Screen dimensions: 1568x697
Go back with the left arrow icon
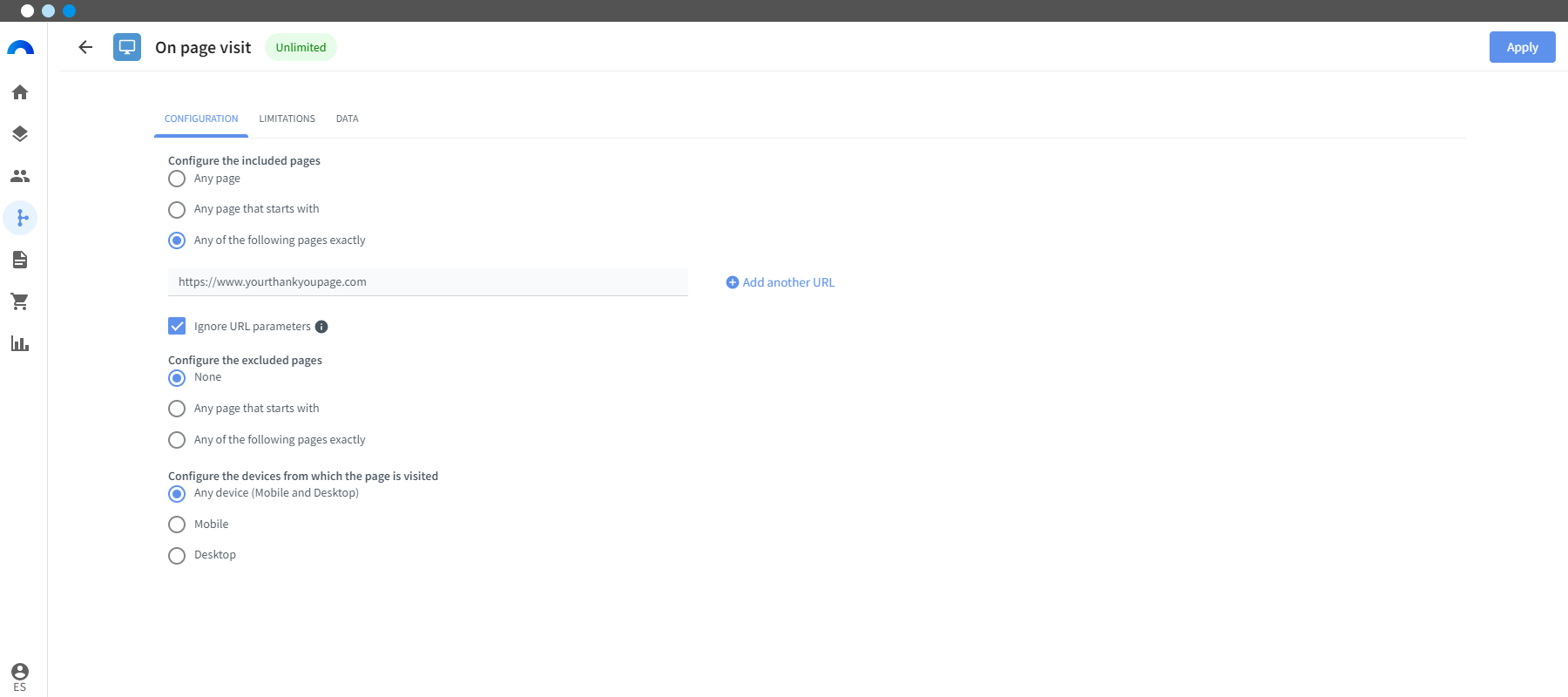pos(85,47)
